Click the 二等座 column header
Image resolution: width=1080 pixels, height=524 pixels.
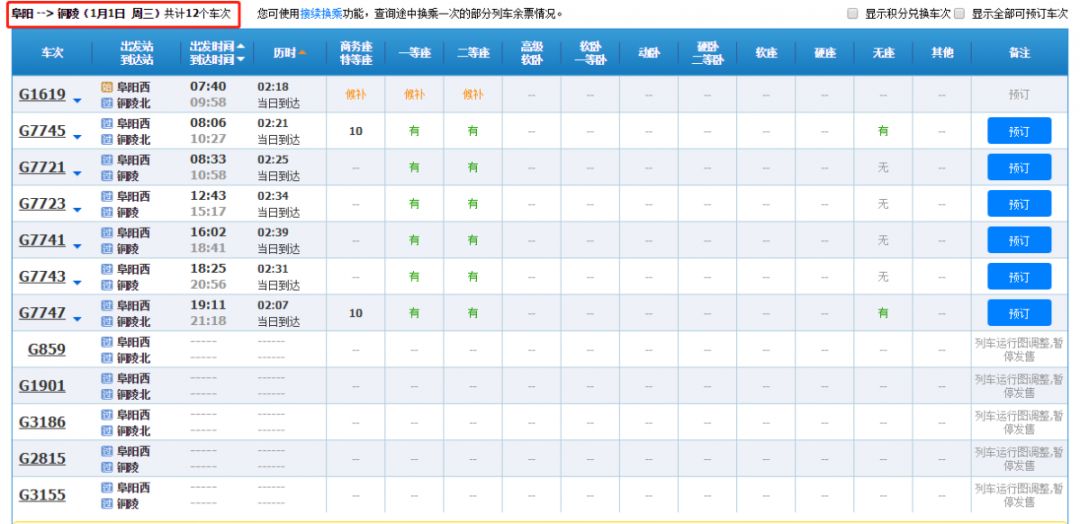[x=472, y=52]
